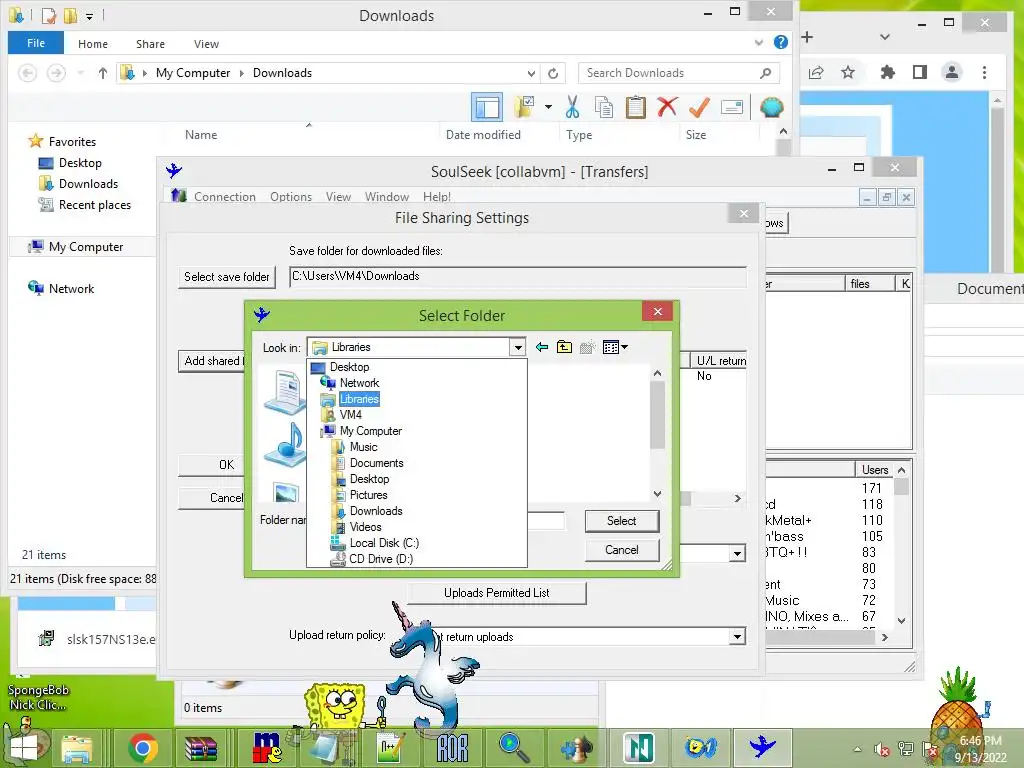The height and width of the screenshot is (768, 1024).
Task: Click the Create New Folder icon in Select Folder
Action: [587, 347]
